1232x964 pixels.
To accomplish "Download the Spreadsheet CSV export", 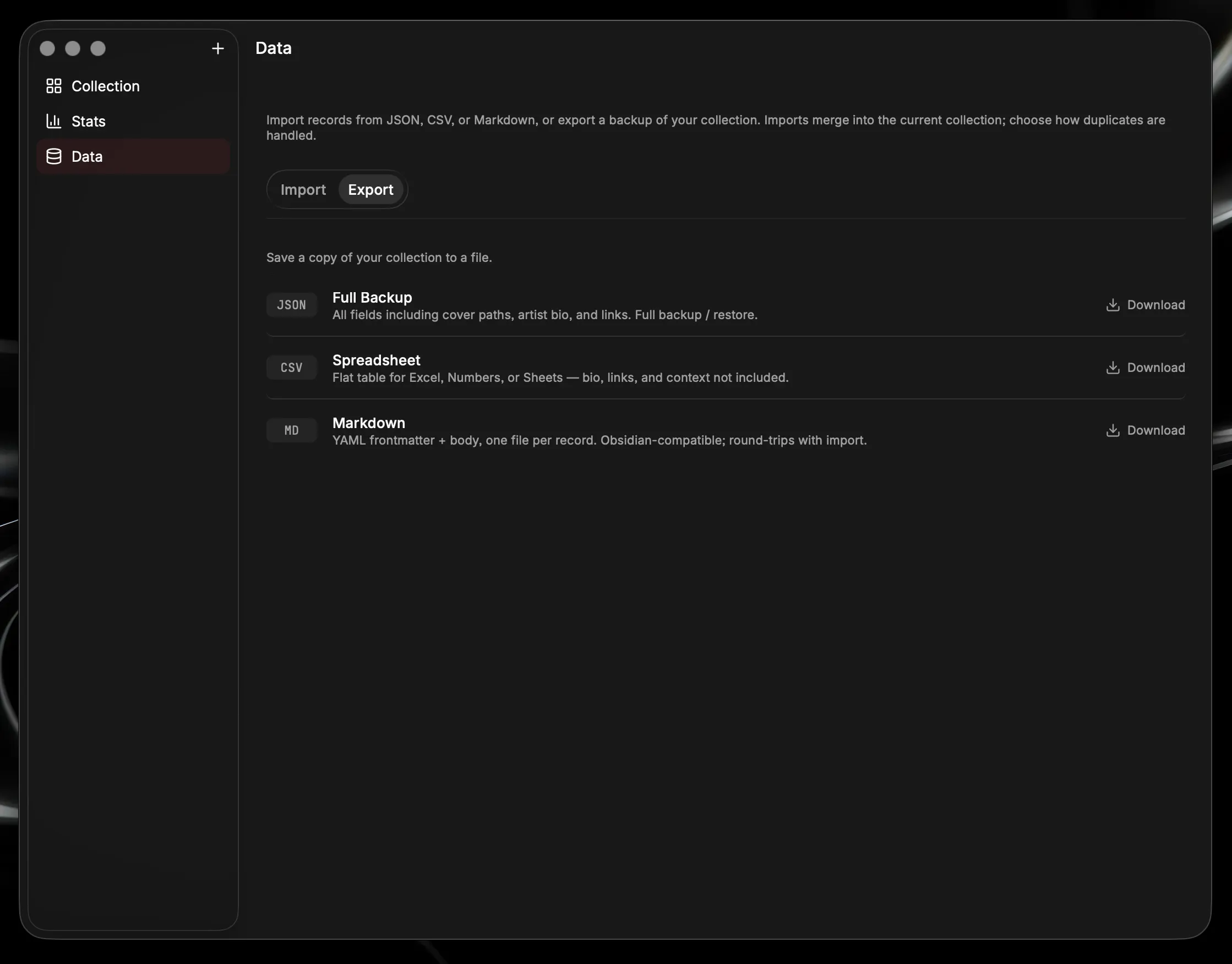I will point(1145,368).
